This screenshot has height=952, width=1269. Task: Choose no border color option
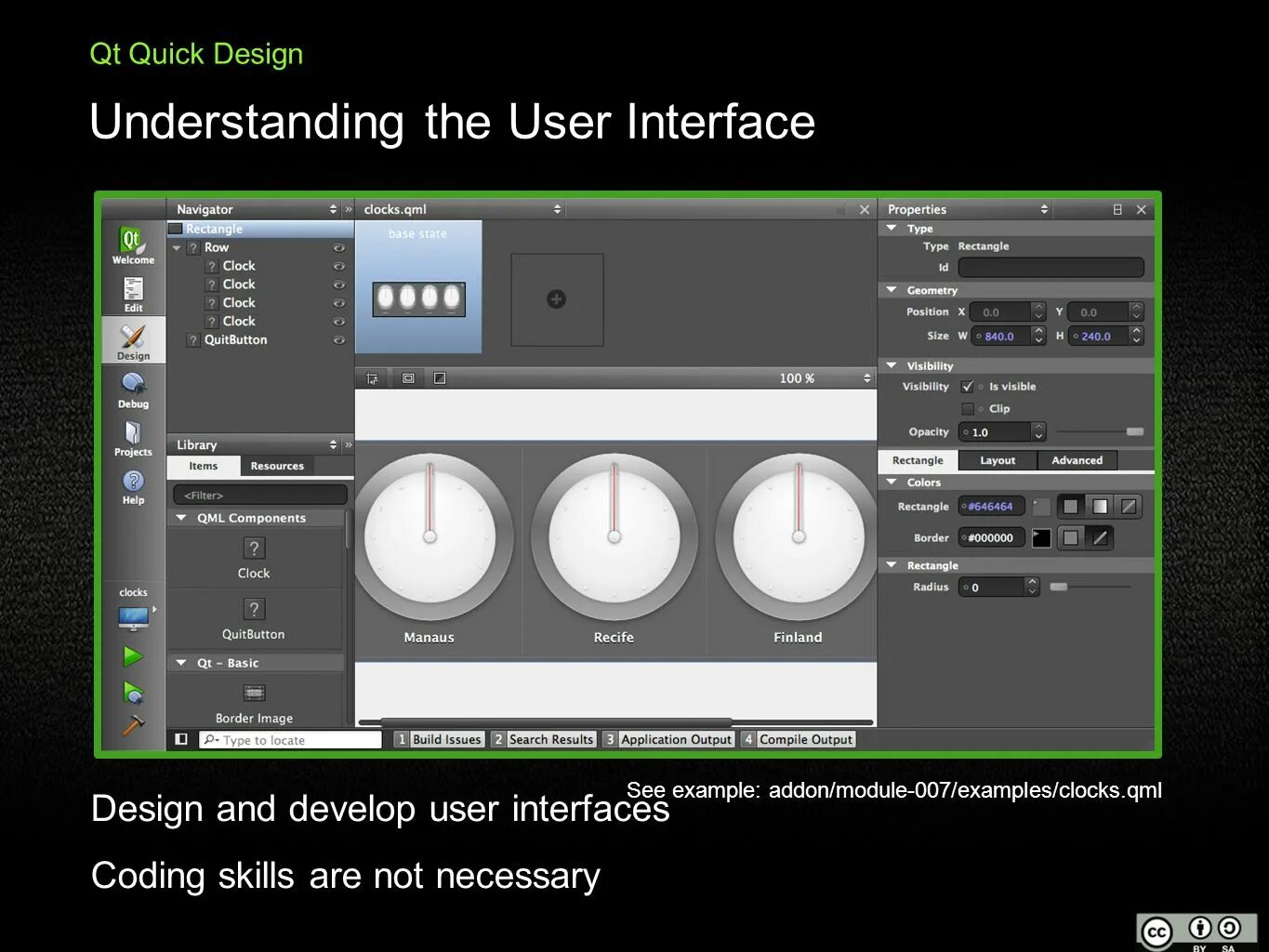1100,537
